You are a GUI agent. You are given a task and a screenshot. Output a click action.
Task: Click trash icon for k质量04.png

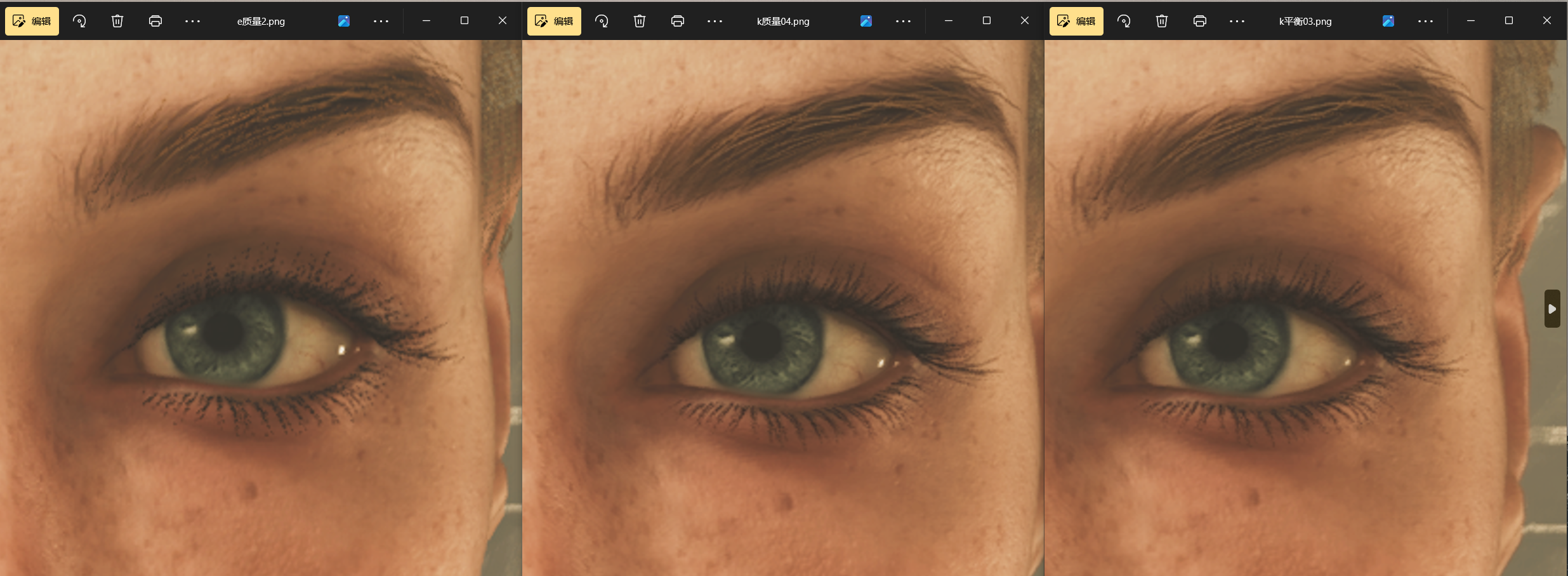[x=640, y=21]
